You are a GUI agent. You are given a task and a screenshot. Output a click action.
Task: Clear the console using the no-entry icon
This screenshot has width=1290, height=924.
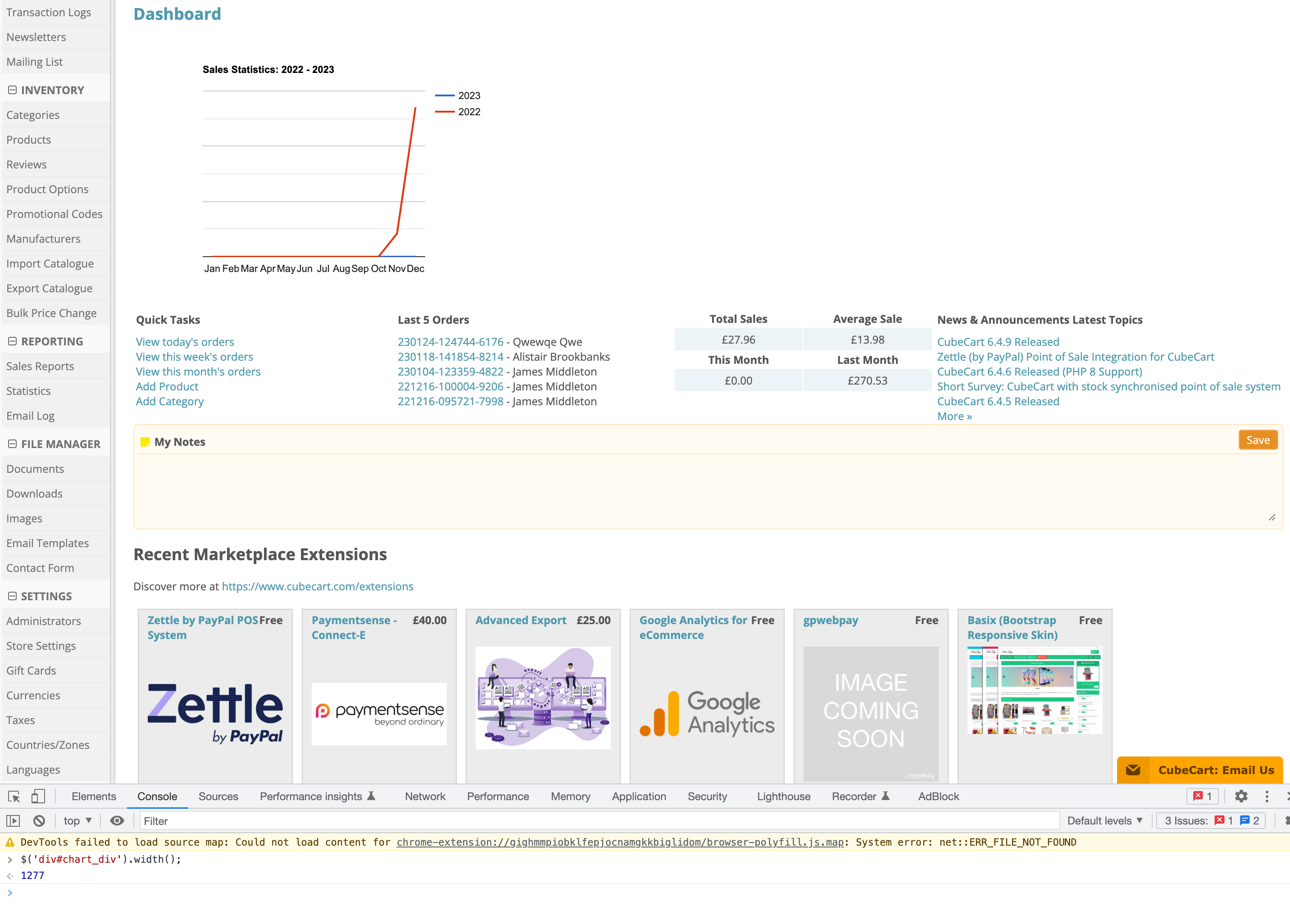tap(39, 820)
